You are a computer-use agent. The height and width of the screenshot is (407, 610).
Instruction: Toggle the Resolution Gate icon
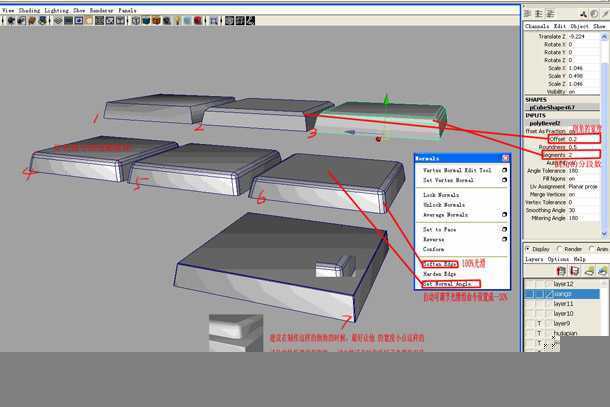point(79,20)
